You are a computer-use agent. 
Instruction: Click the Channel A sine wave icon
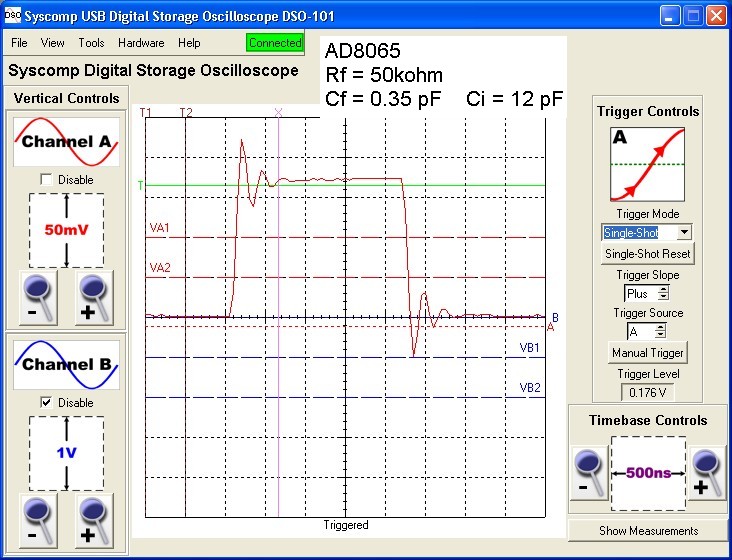click(x=66, y=142)
